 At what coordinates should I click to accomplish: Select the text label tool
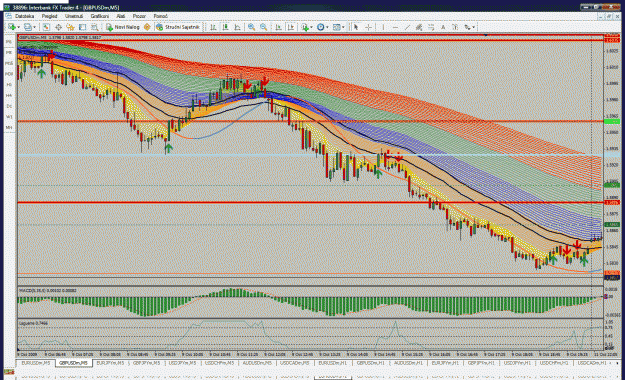pyautogui.click(x=455, y=27)
